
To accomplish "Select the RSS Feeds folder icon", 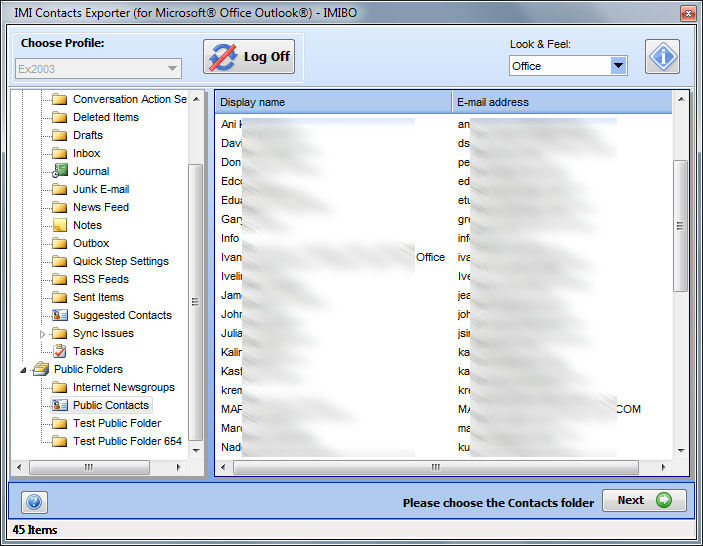I will pyautogui.click(x=59, y=279).
